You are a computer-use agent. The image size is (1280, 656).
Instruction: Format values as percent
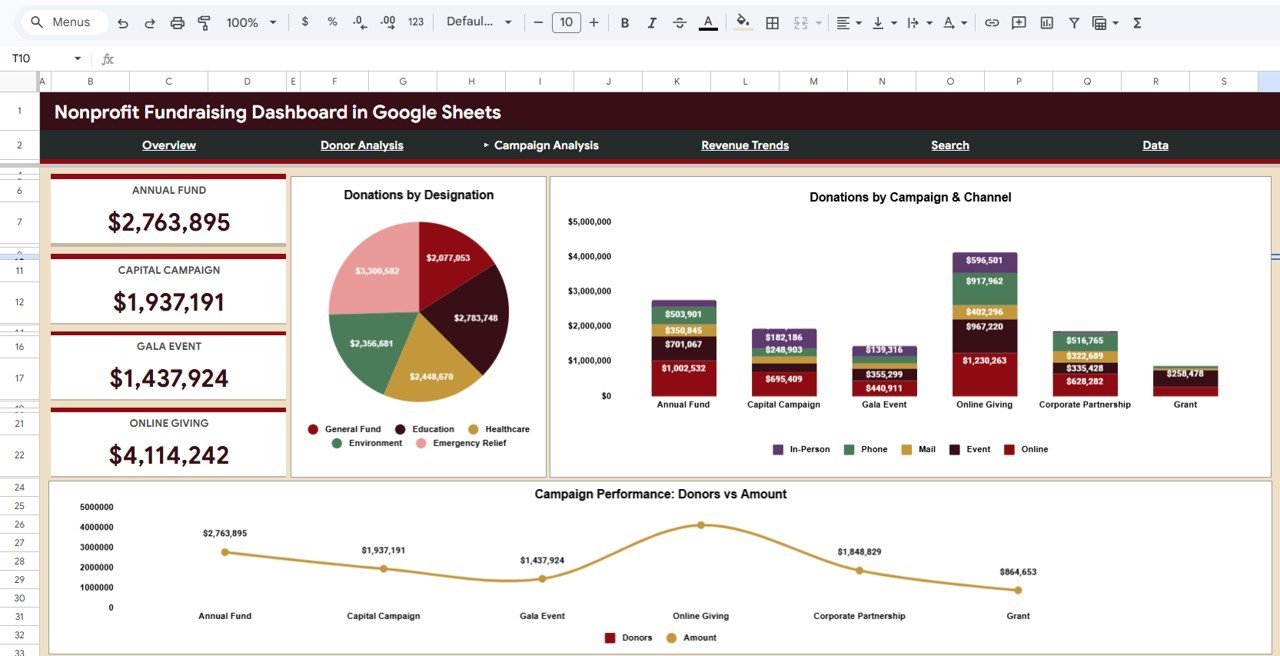332,21
